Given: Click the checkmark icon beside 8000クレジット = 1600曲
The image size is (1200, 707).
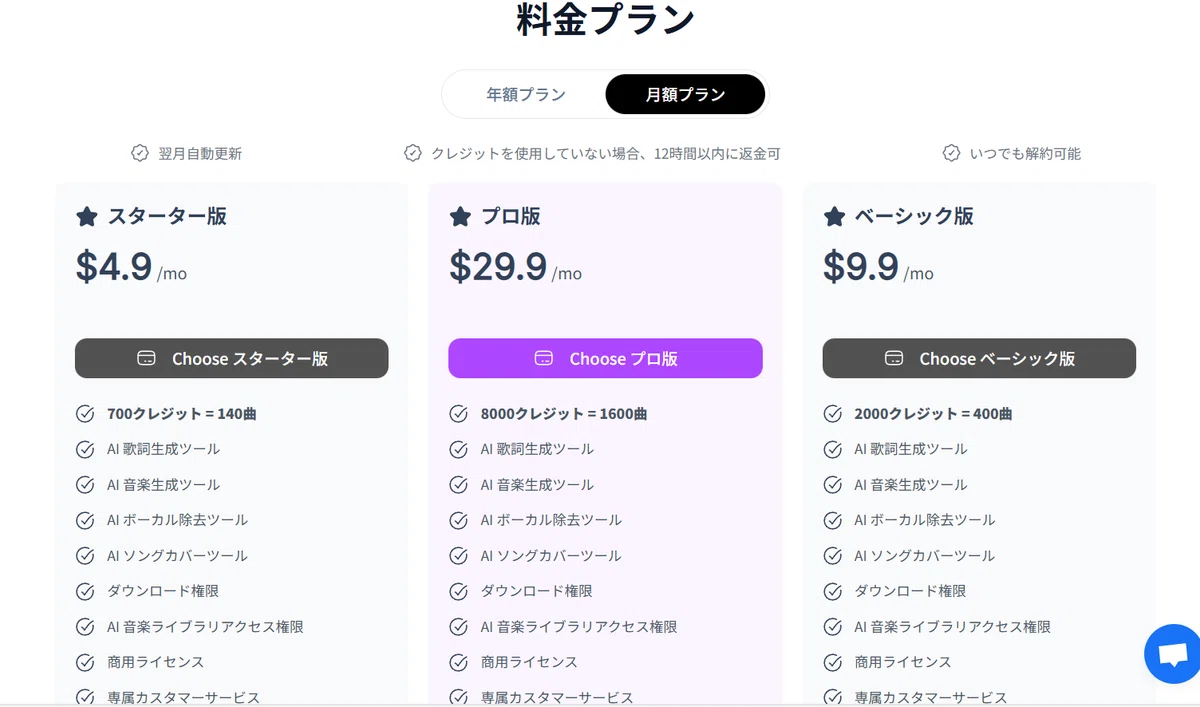Looking at the screenshot, I should 458,414.
